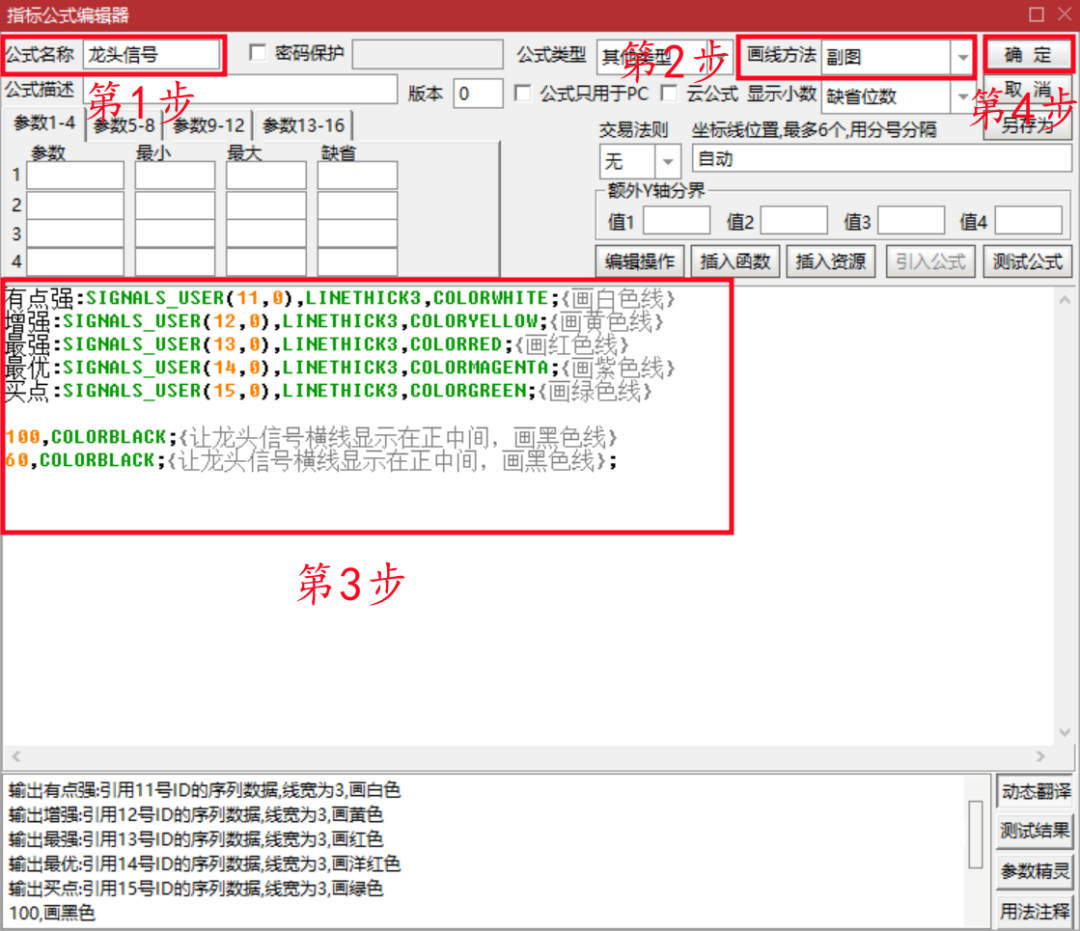Click the code editor scroll down arrow

coord(1064,732)
